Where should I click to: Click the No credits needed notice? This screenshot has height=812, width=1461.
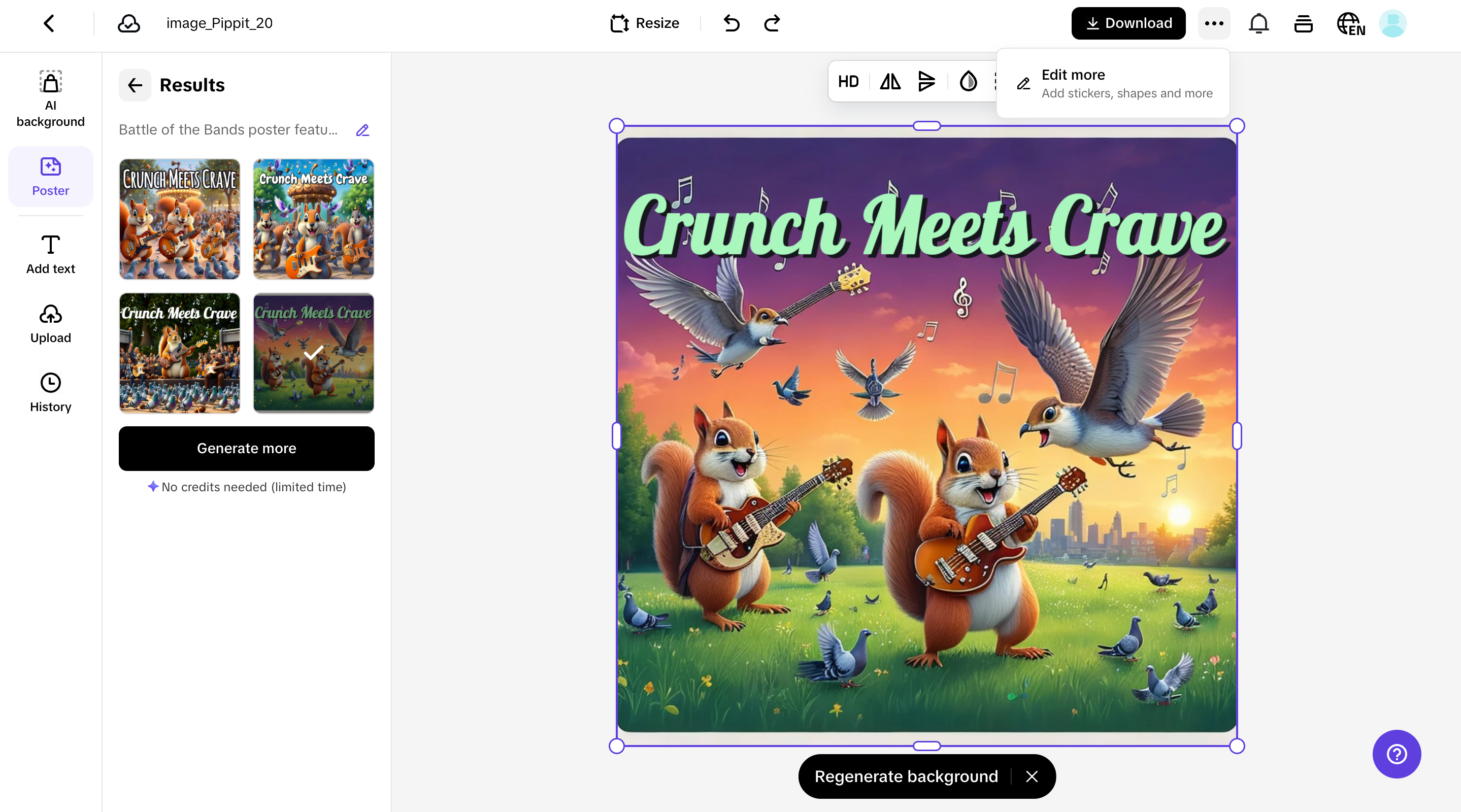(x=246, y=487)
